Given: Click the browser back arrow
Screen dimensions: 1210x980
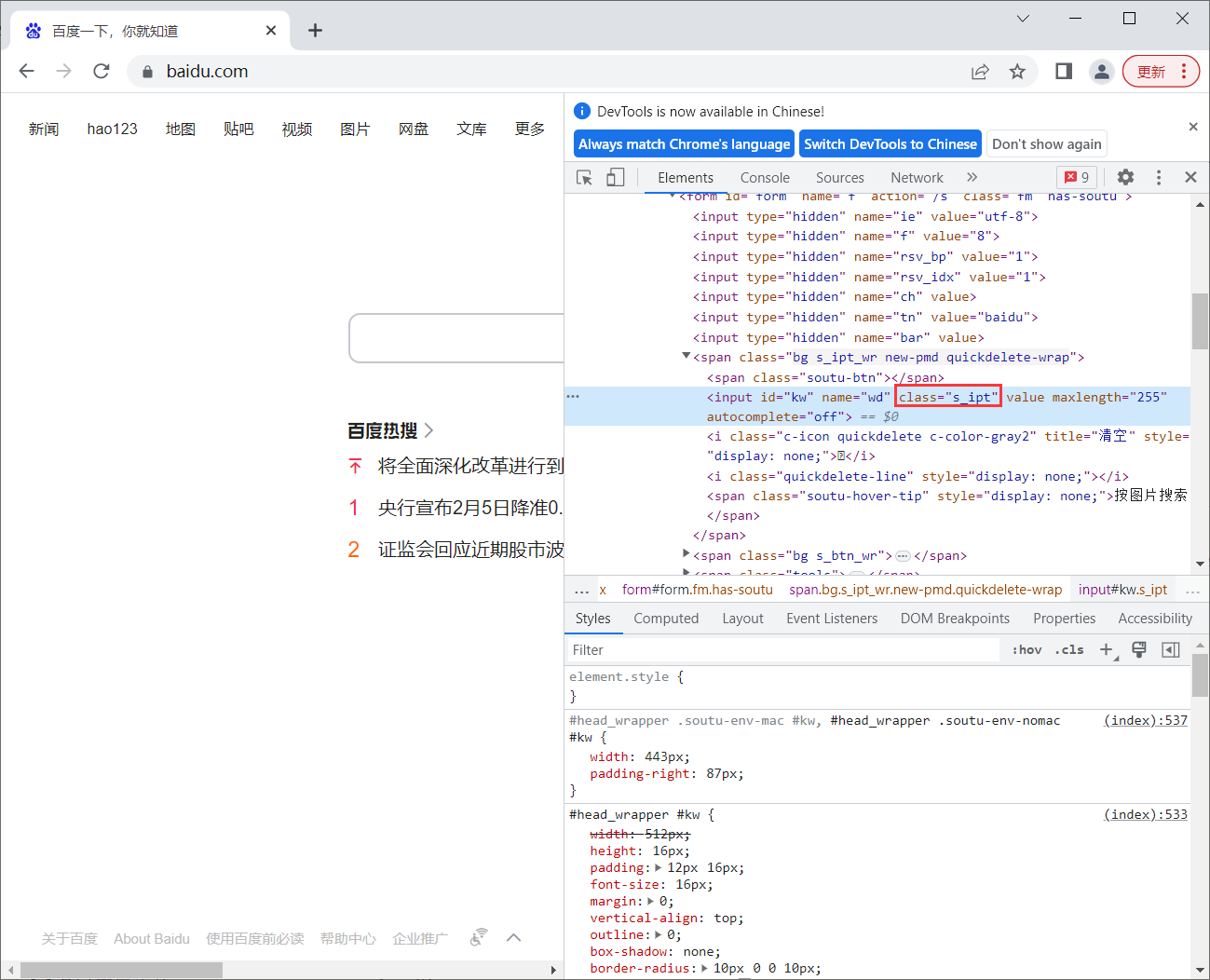Looking at the screenshot, I should point(26,71).
